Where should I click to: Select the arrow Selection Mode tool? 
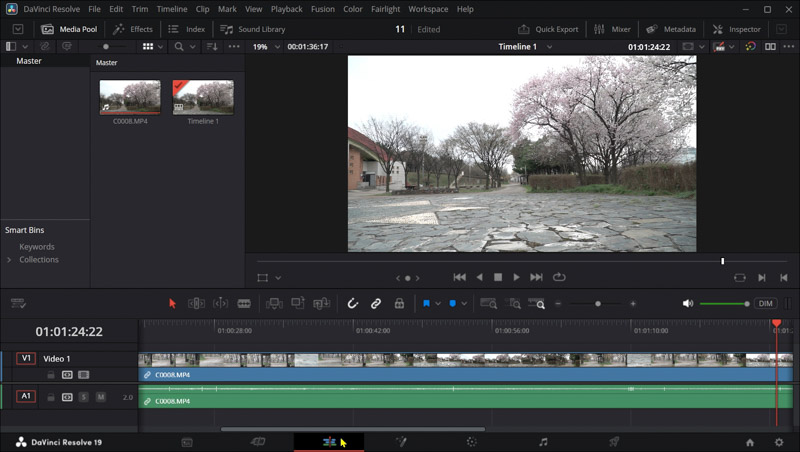pos(172,304)
